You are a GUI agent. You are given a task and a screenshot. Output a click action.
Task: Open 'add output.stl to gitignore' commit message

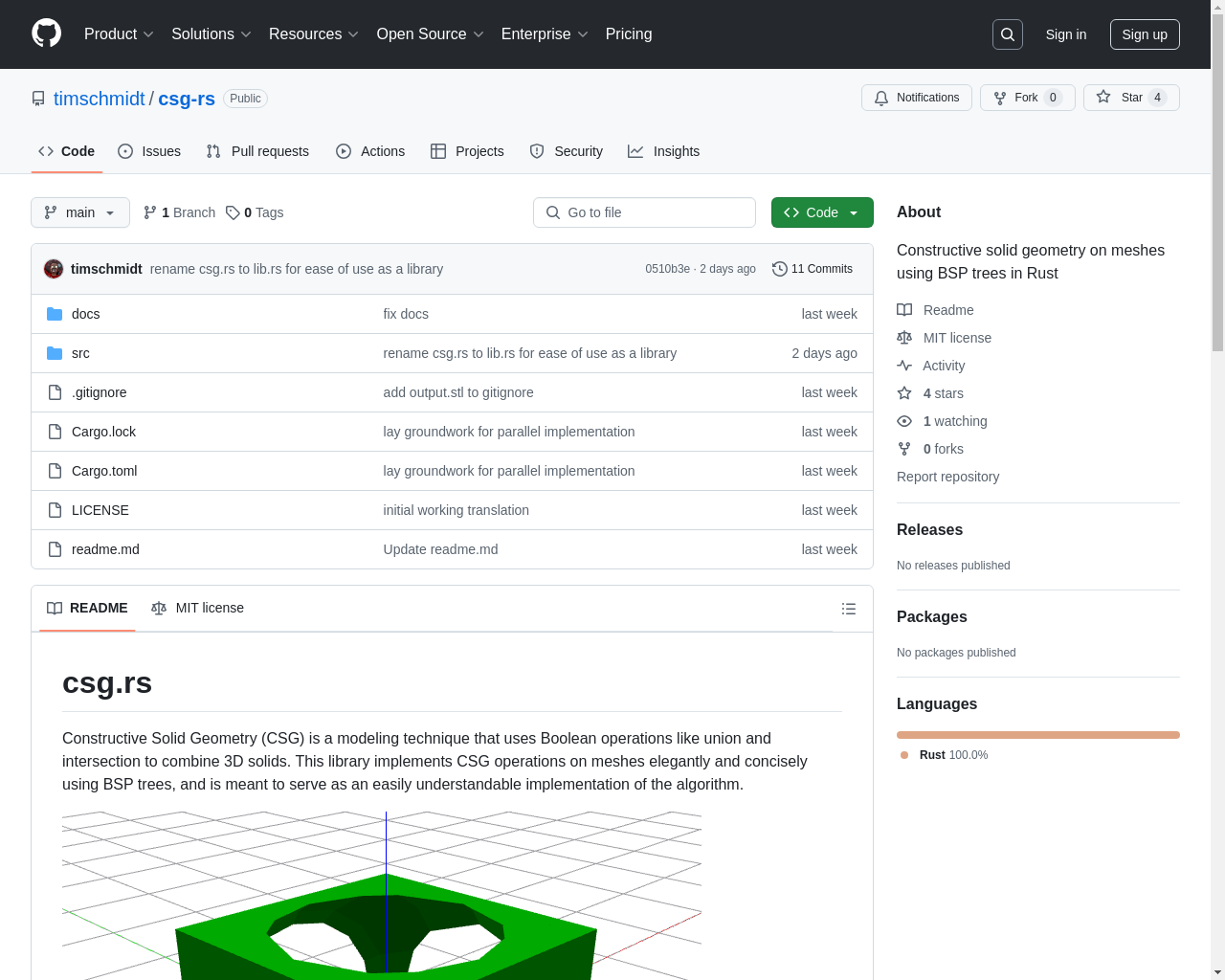pyautogui.click(x=458, y=392)
